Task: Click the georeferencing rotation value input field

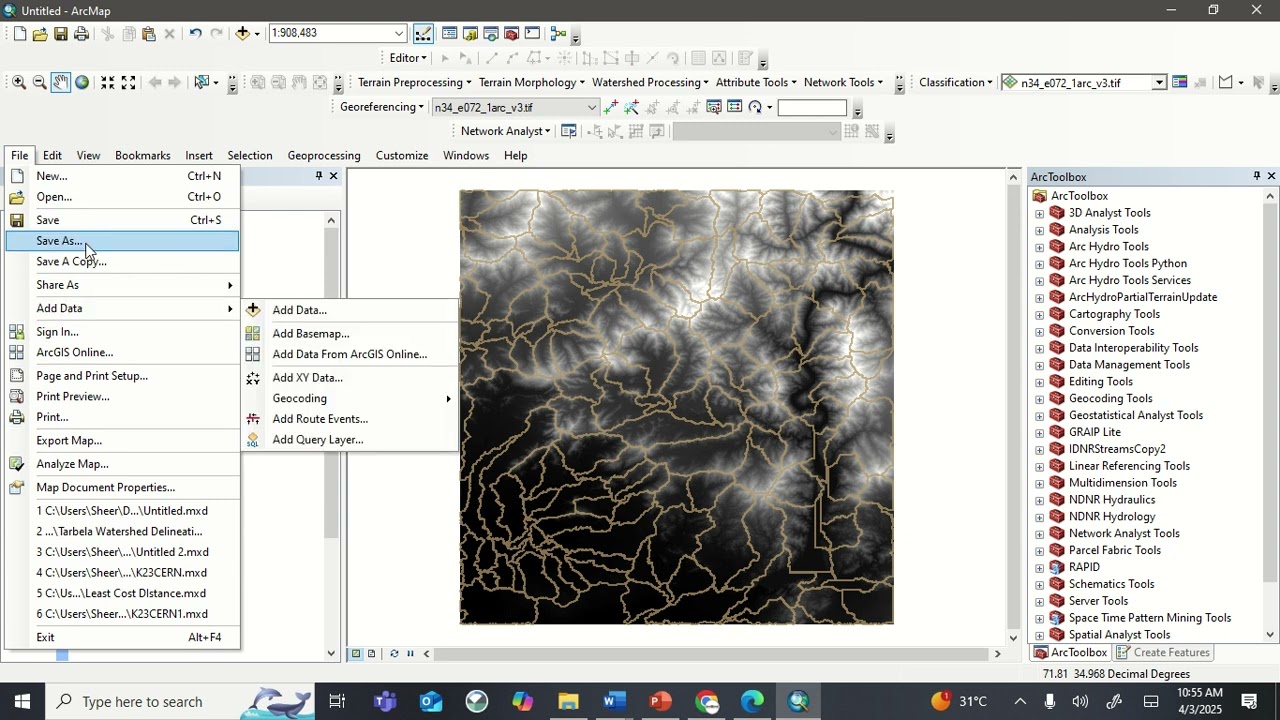Action: (812, 108)
